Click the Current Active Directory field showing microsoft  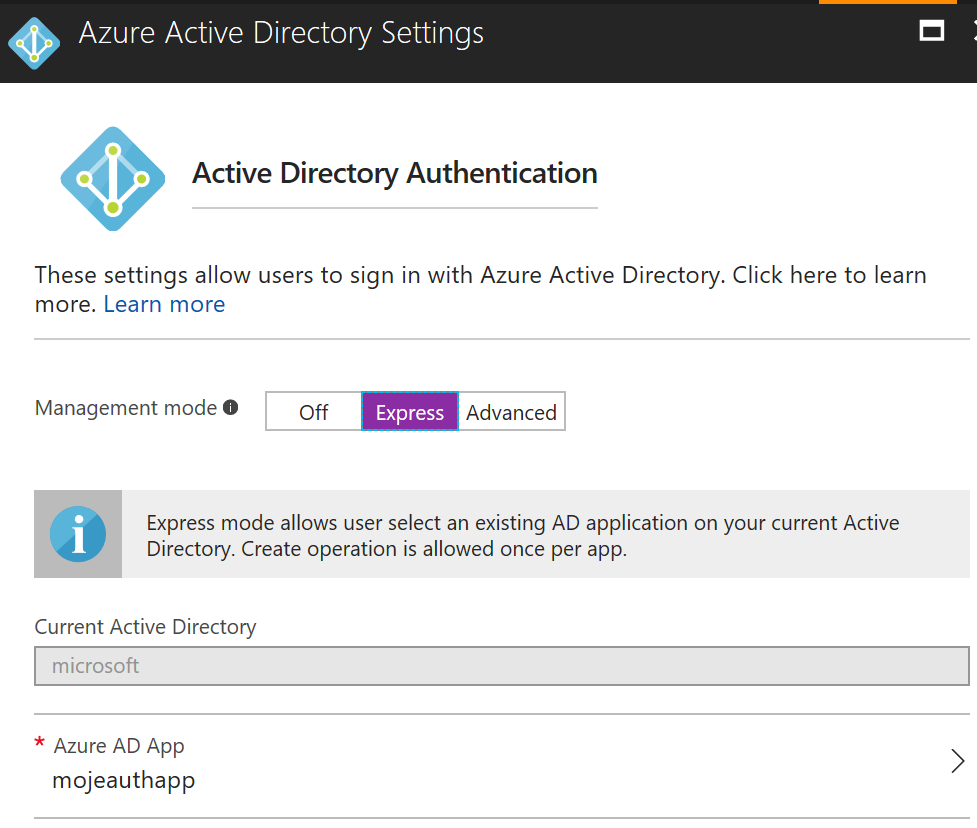click(x=502, y=666)
